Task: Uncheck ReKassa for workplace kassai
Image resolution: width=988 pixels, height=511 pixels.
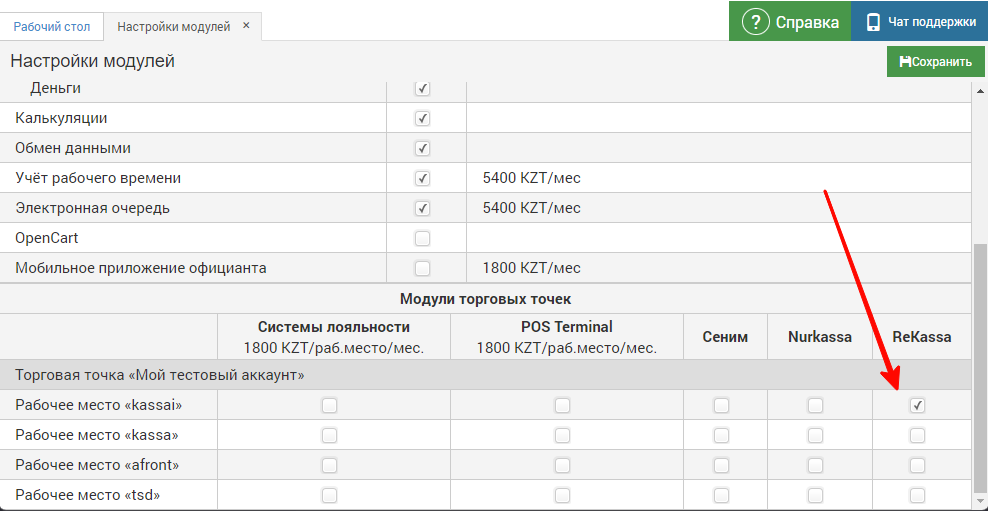Action: coord(917,405)
